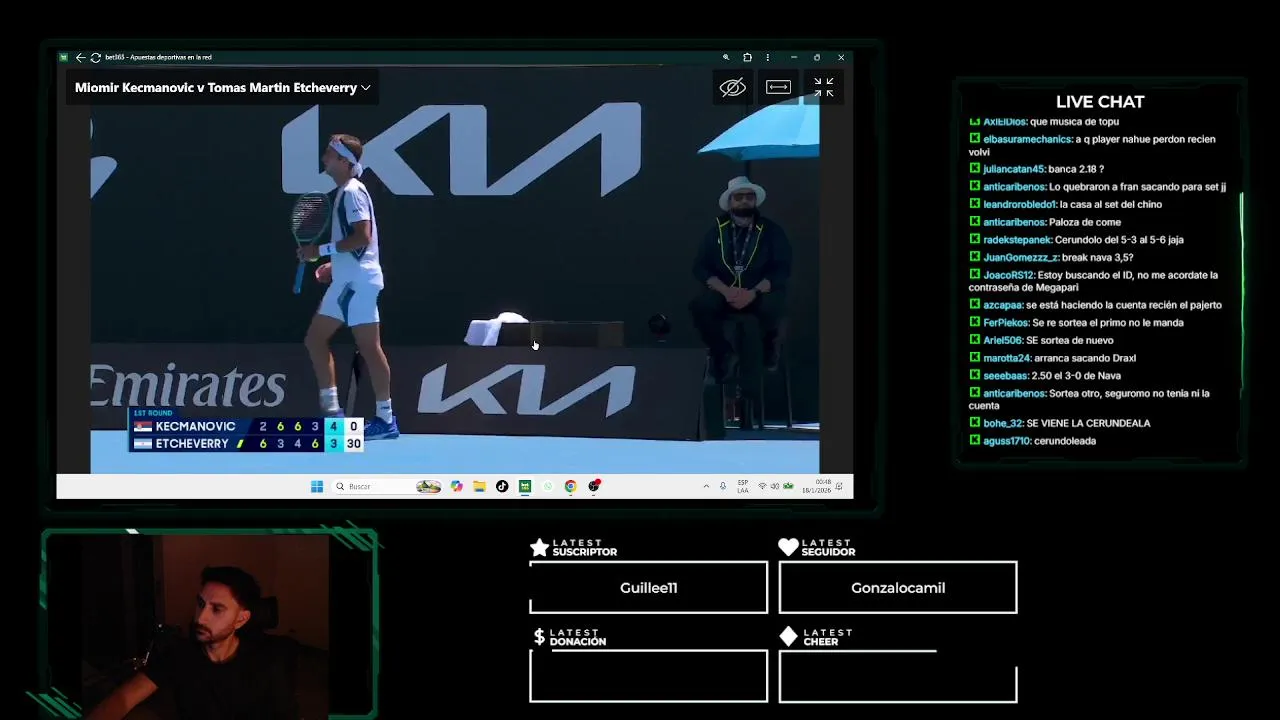Click the microphone tray icon
The width and height of the screenshot is (1280, 720).
723,486
